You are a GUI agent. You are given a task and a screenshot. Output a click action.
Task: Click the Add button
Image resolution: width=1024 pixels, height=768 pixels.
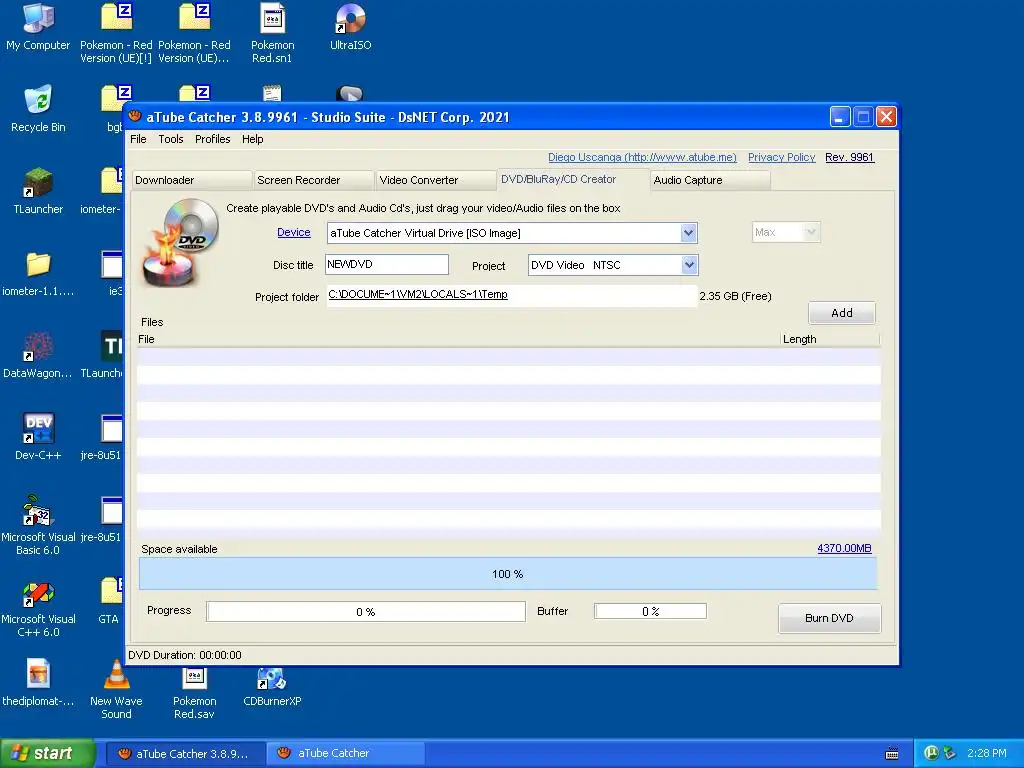842,313
